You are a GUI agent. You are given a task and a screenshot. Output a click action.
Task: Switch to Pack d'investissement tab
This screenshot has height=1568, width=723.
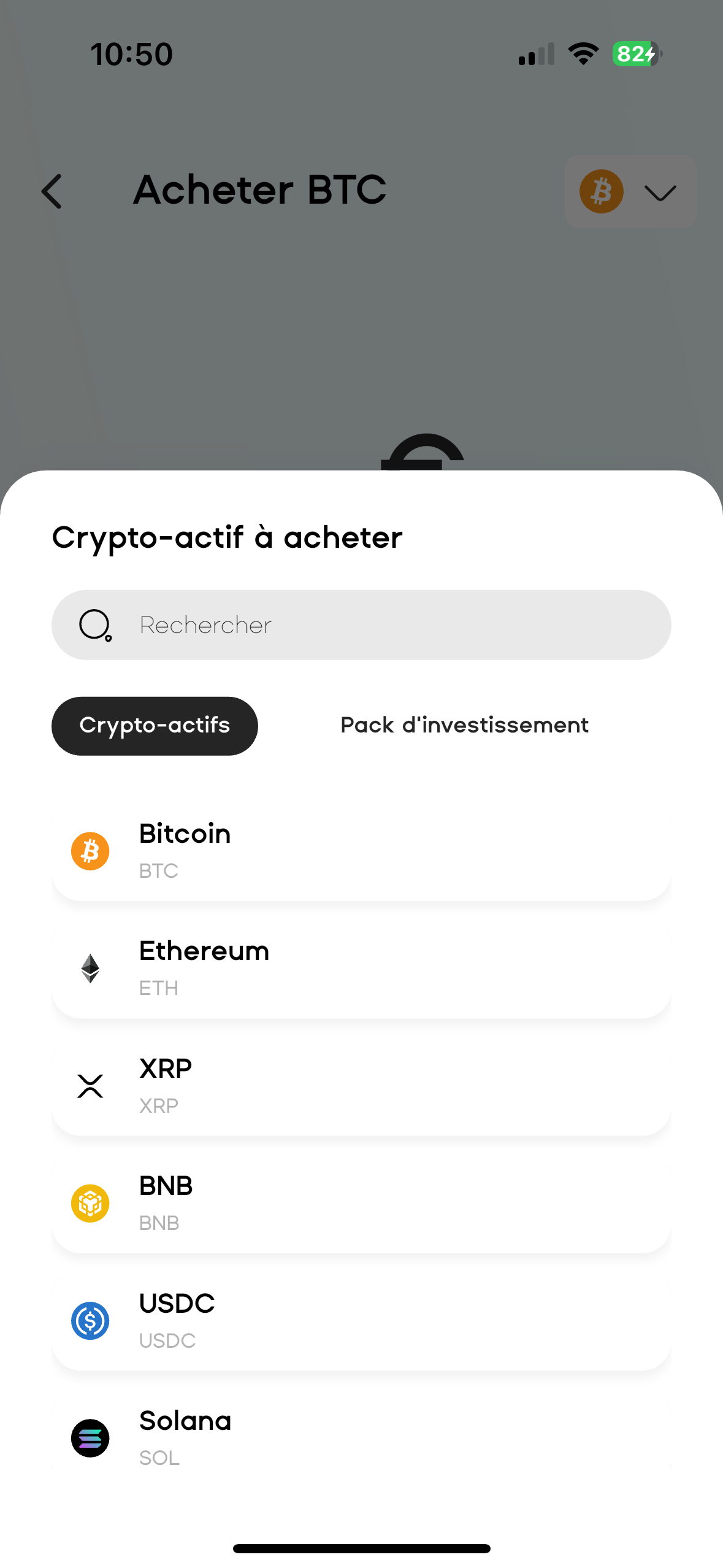464,726
